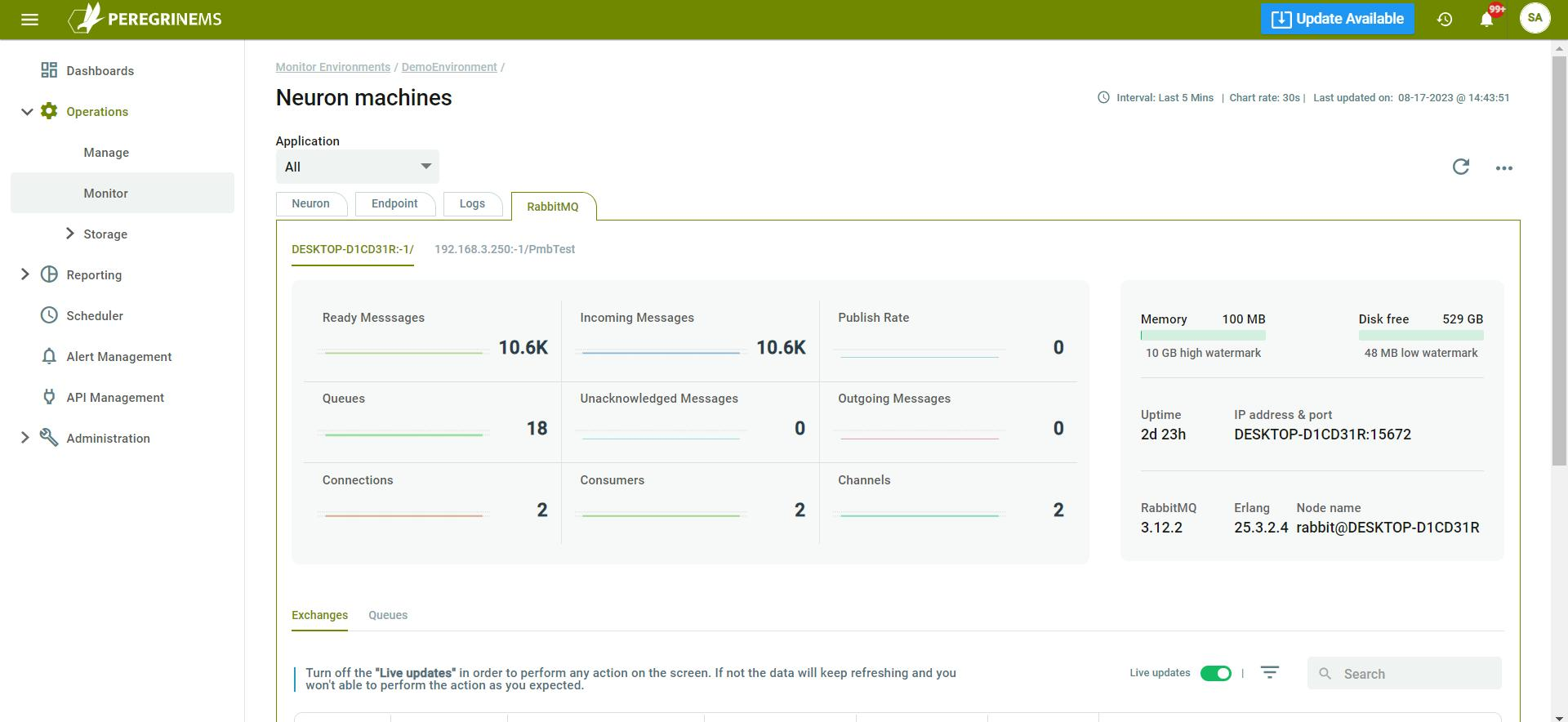Open the Scheduler menu item

95,316
